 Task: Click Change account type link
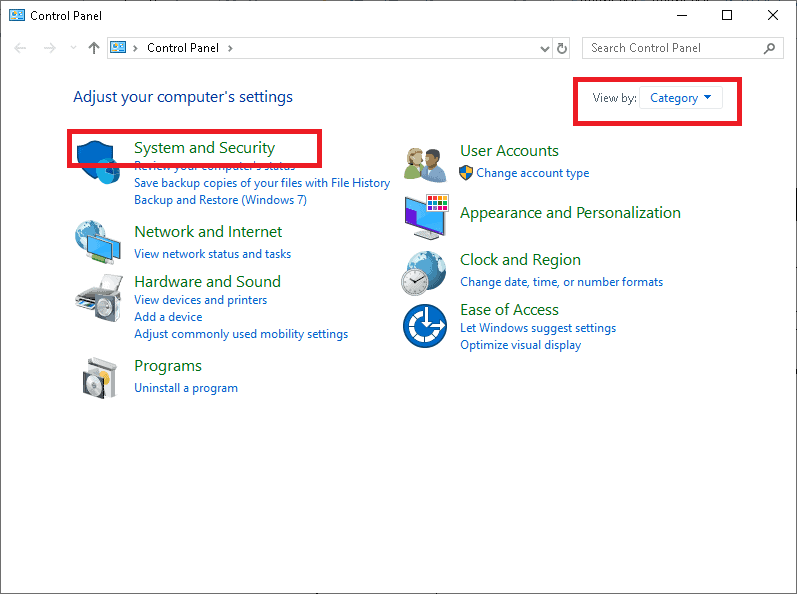533,173
